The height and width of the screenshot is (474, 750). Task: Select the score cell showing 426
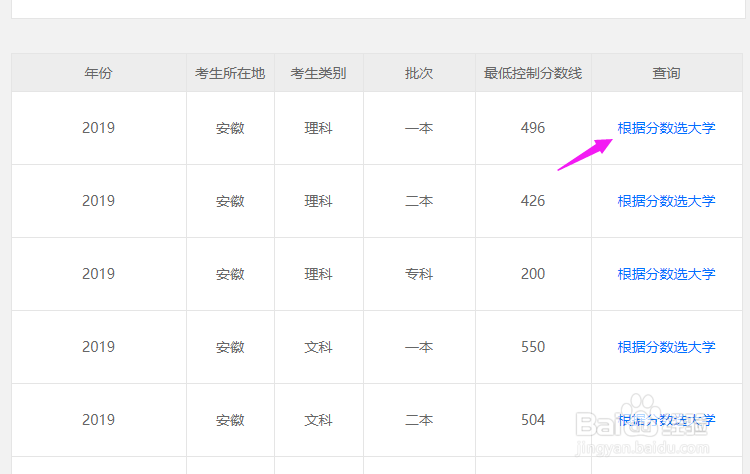coord(533,201)
